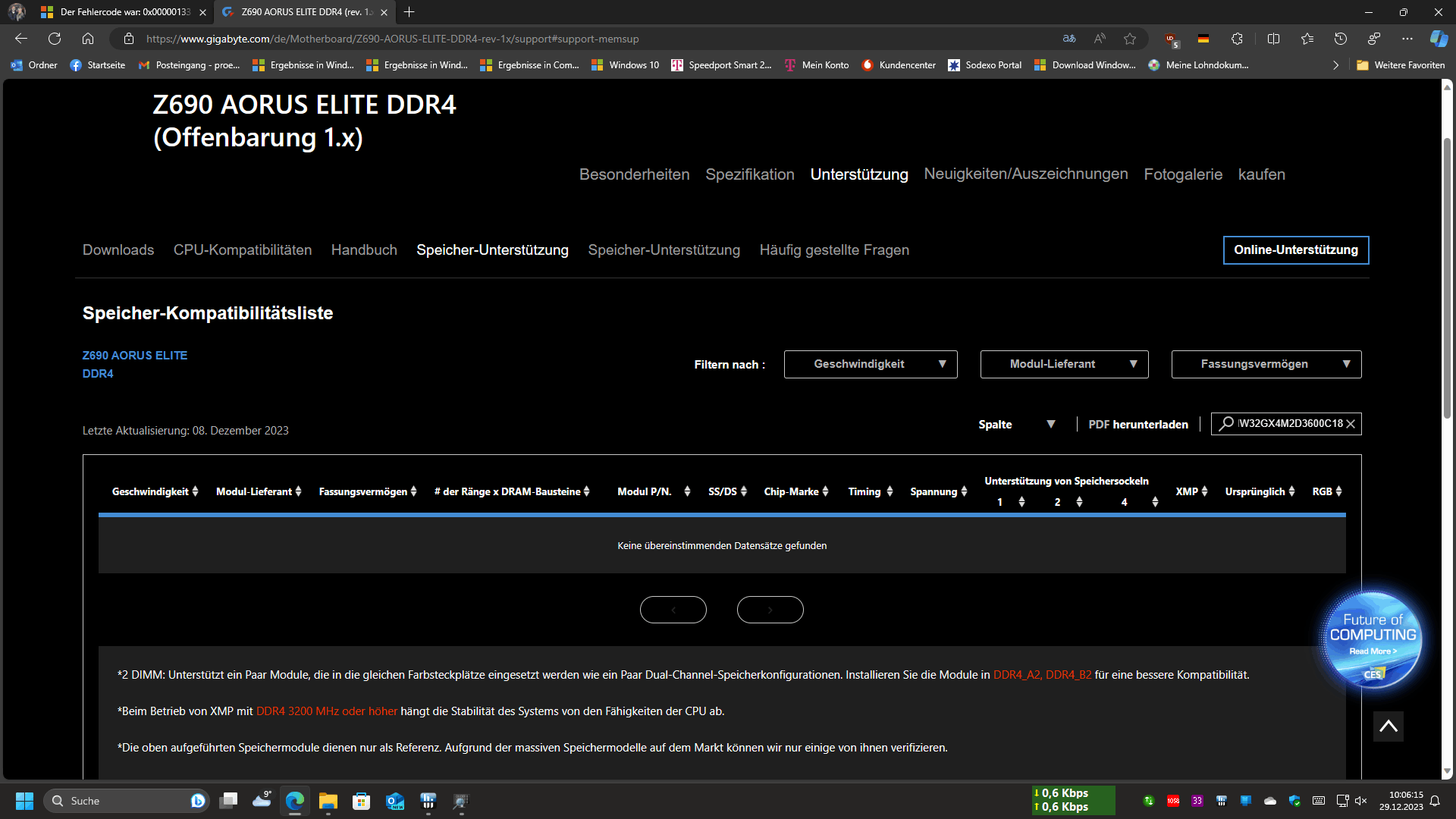Screen dimensions: 1456x819
Task: Switch to the Downloads support tab
Action: point(118,250)
